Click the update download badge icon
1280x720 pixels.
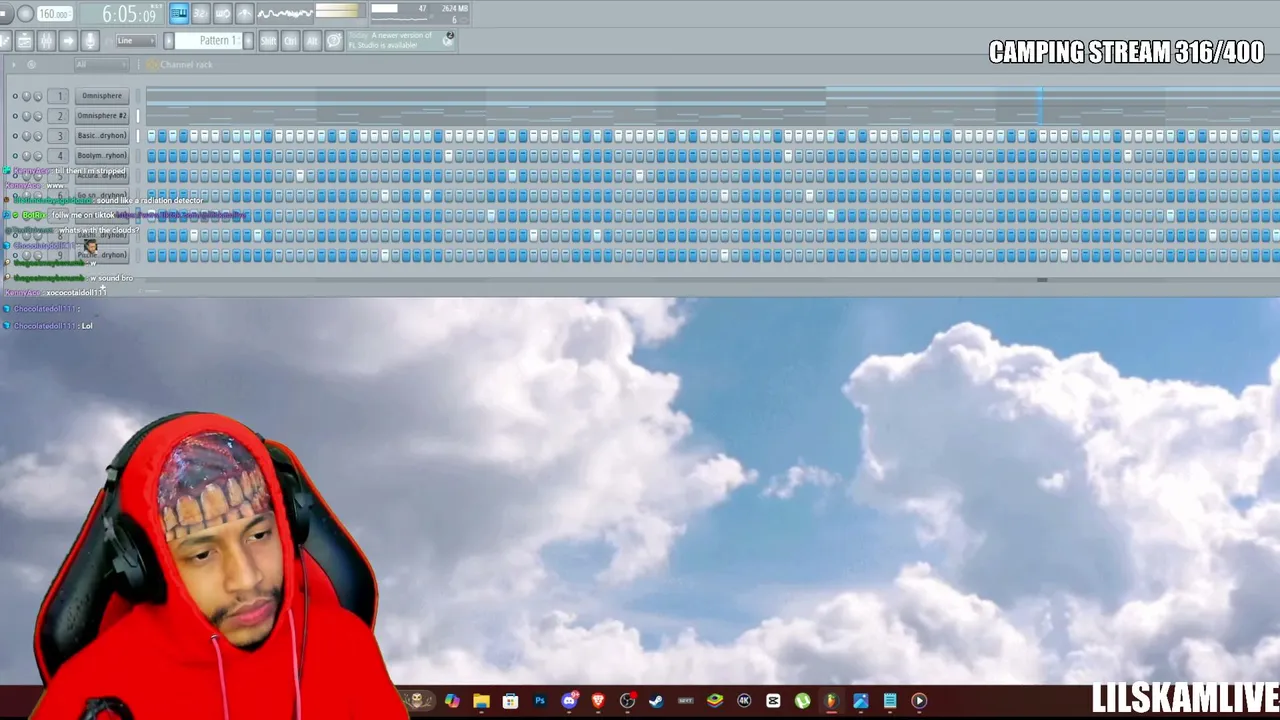coord(449,38)
